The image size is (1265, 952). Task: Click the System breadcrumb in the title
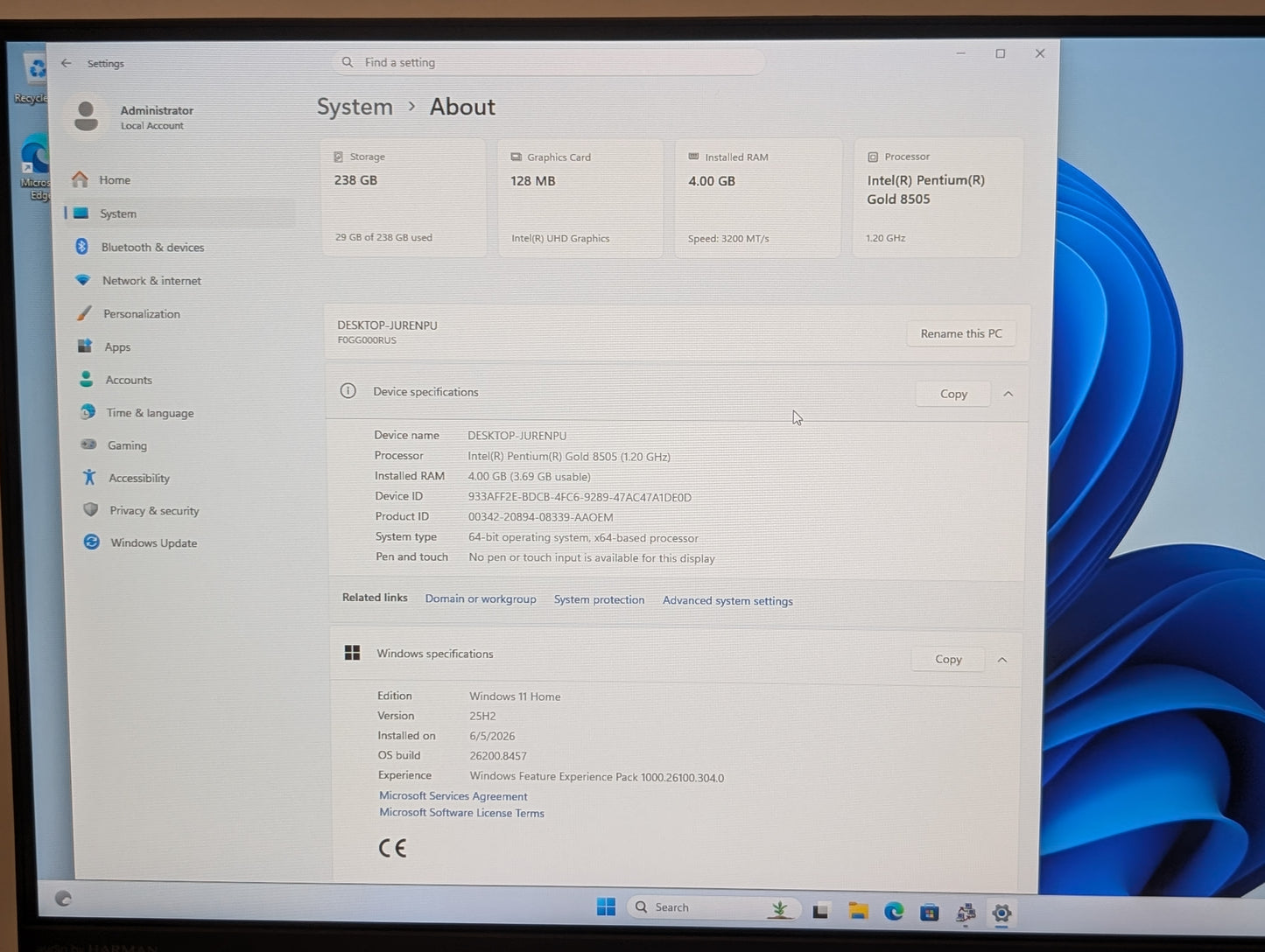[x=355, y=107]
